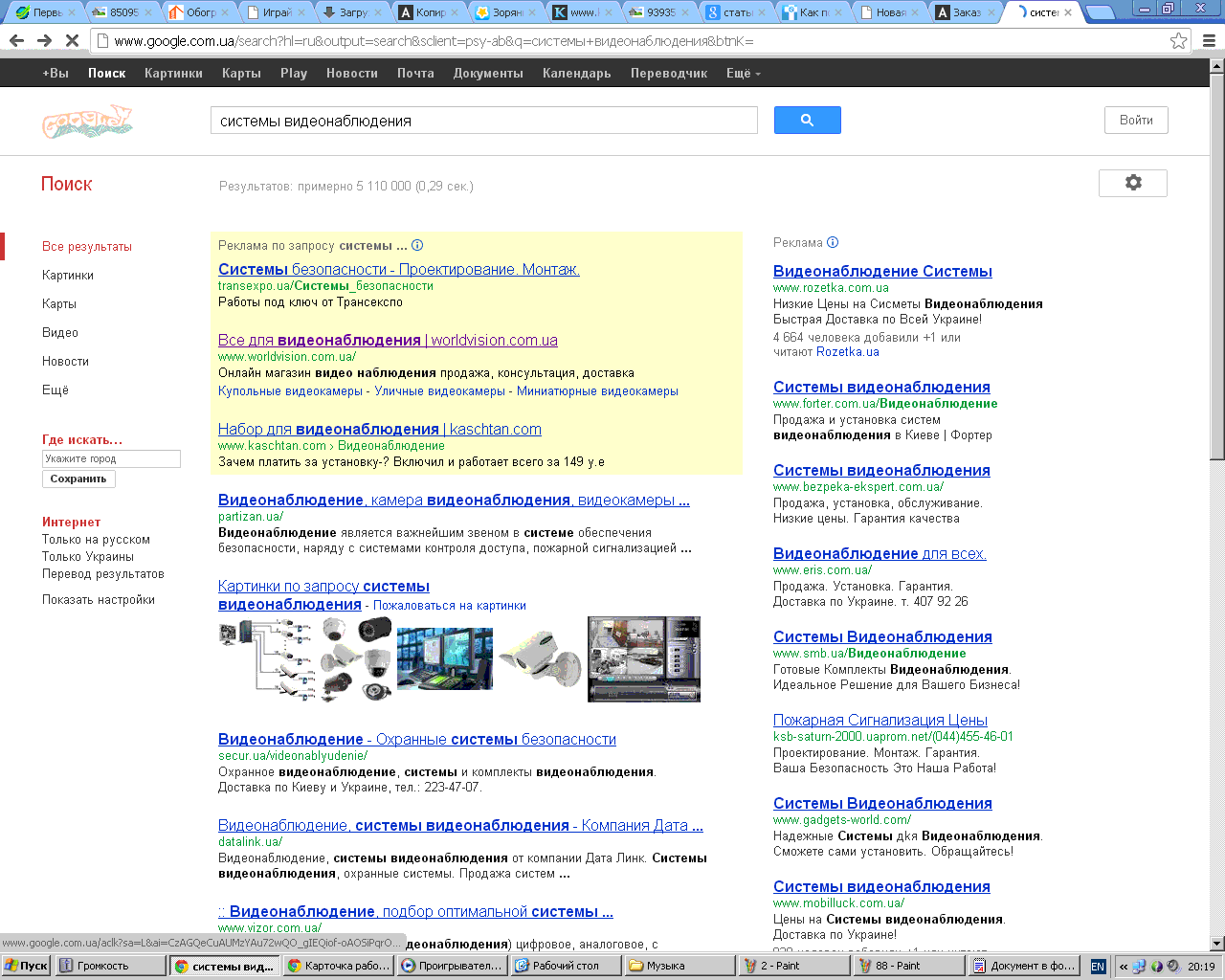Click the 'Войти' sign-in button
The height and width of the screenshot is (980, 1225).
click(1136, 120)
